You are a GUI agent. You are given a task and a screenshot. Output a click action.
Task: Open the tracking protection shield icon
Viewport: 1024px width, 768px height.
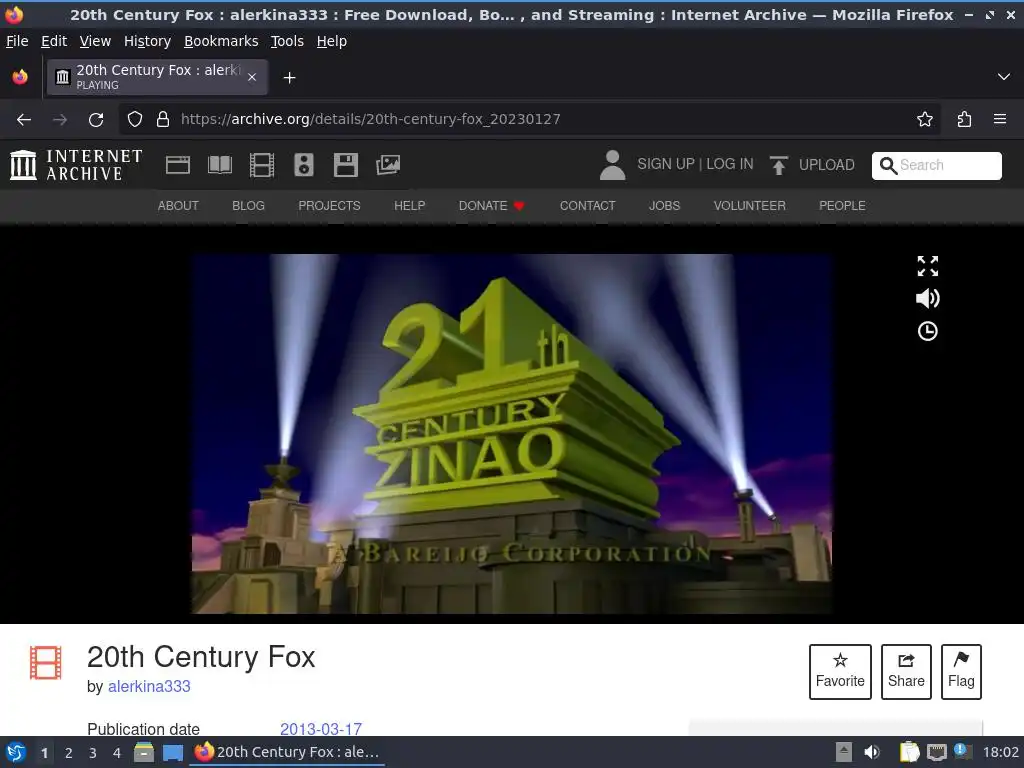135,119
